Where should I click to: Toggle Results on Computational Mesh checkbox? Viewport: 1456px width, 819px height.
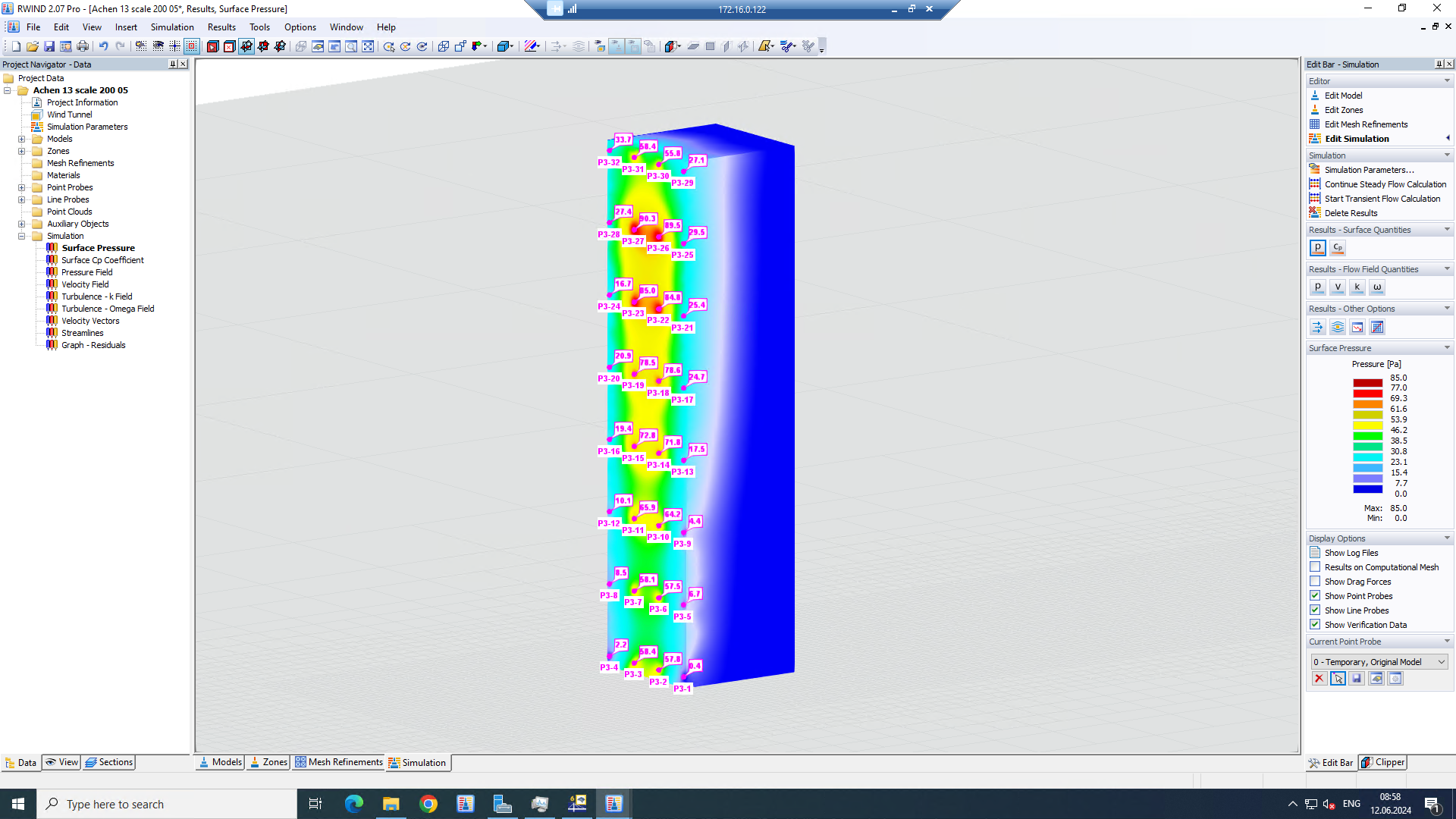pyautogui.click(x=1315, y=567)
